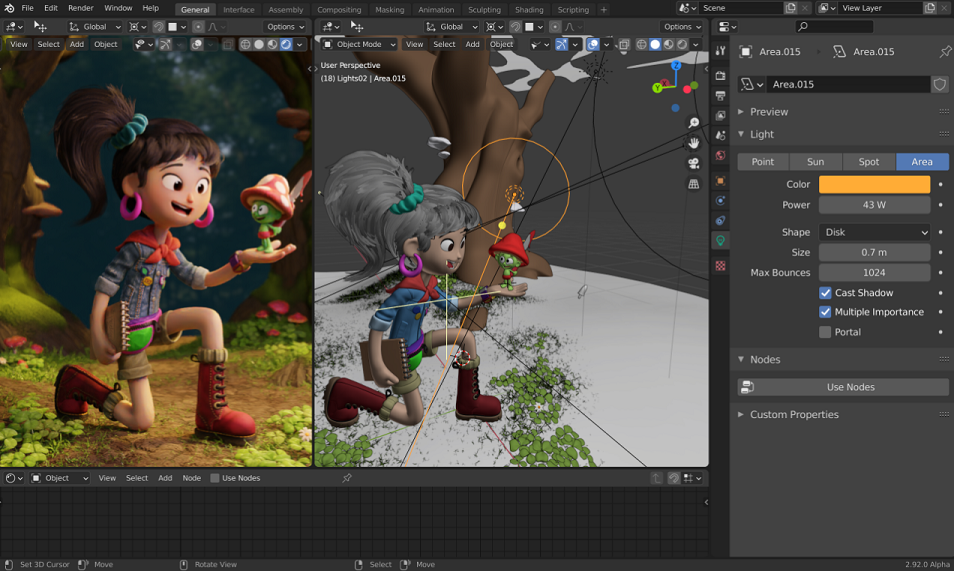Open right viewport Add menu
Viewport: 954px width, 571px height.
tap(473, 44)
